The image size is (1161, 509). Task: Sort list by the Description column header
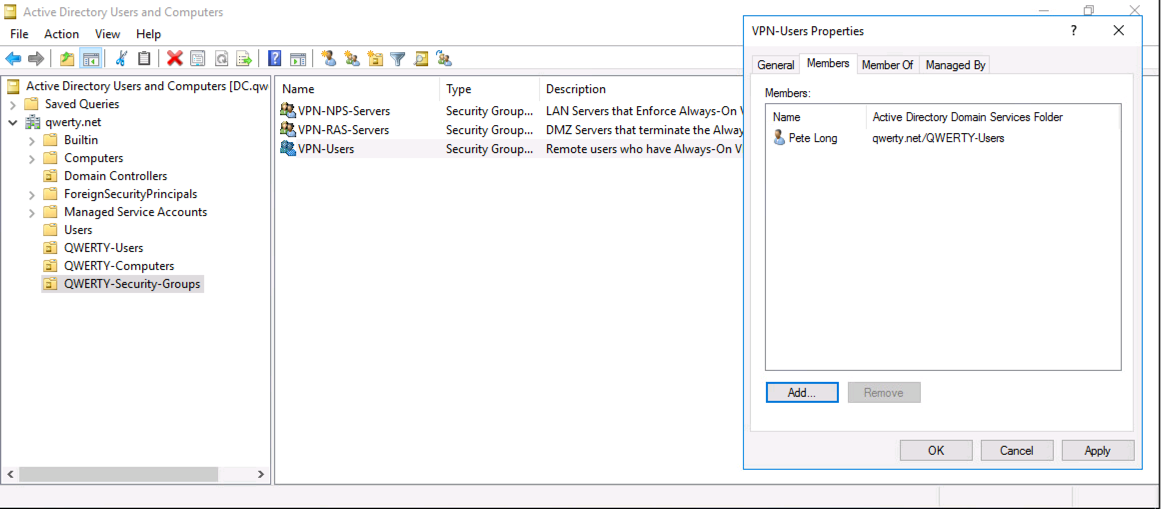(640, 89)
